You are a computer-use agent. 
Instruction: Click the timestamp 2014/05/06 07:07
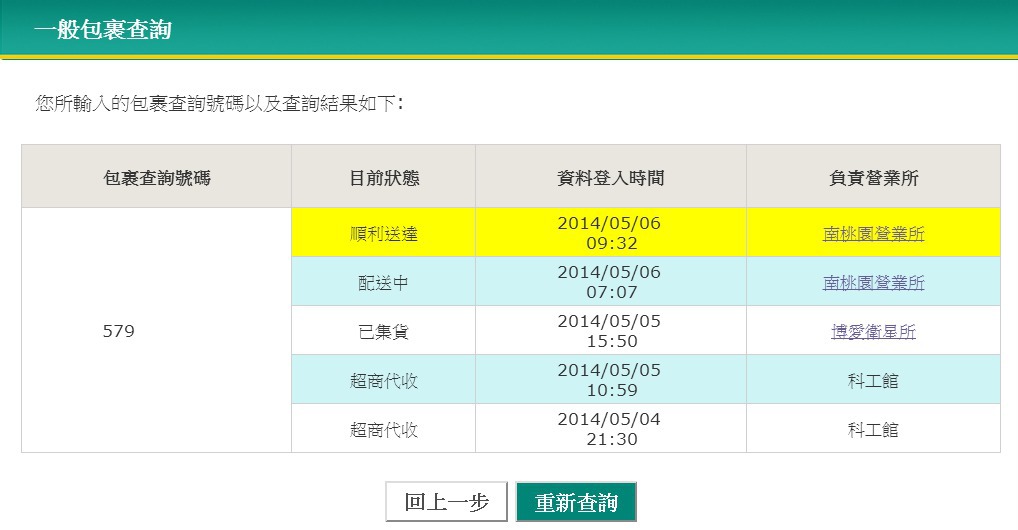coord(610,281)
